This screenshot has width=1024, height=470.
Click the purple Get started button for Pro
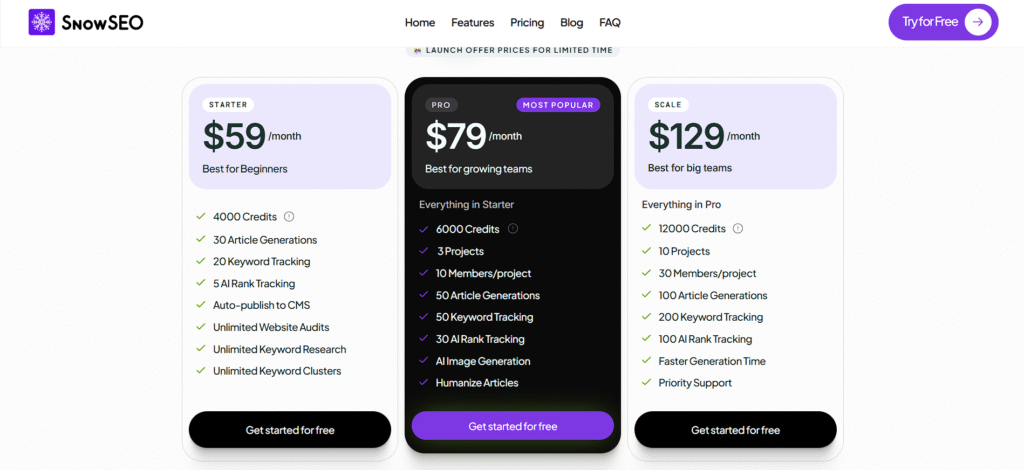click(x=513, y=426)
